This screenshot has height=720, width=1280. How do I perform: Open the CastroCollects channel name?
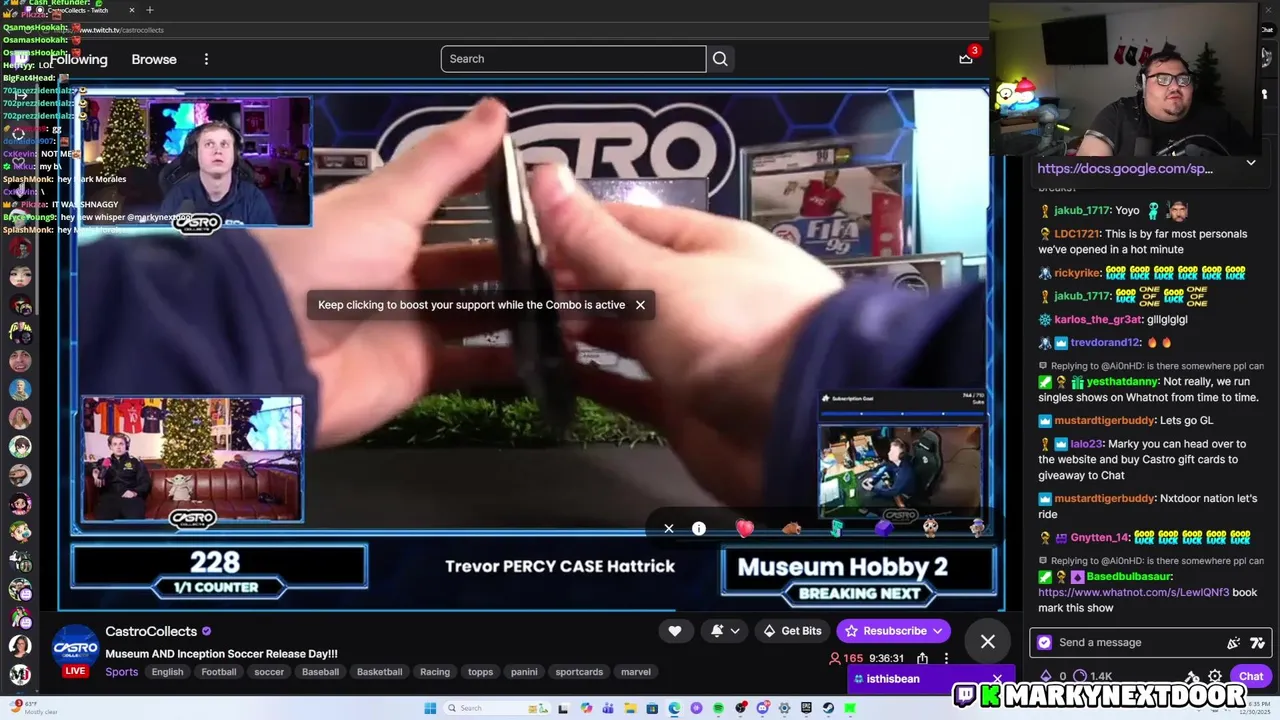pyautogui.click(x=151, y=632)
